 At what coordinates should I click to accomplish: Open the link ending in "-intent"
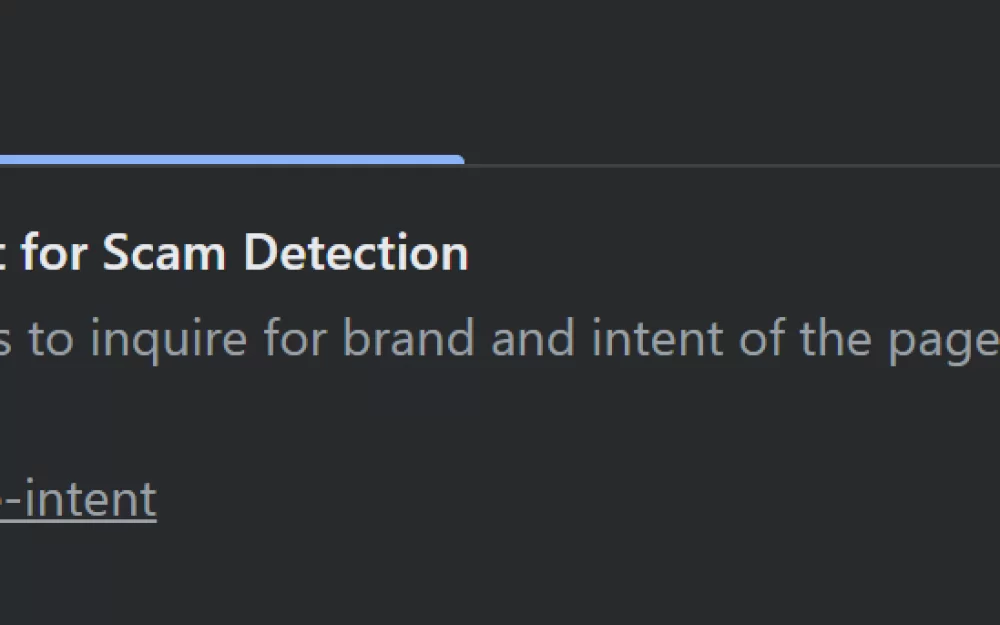click(x=85, y=499)
